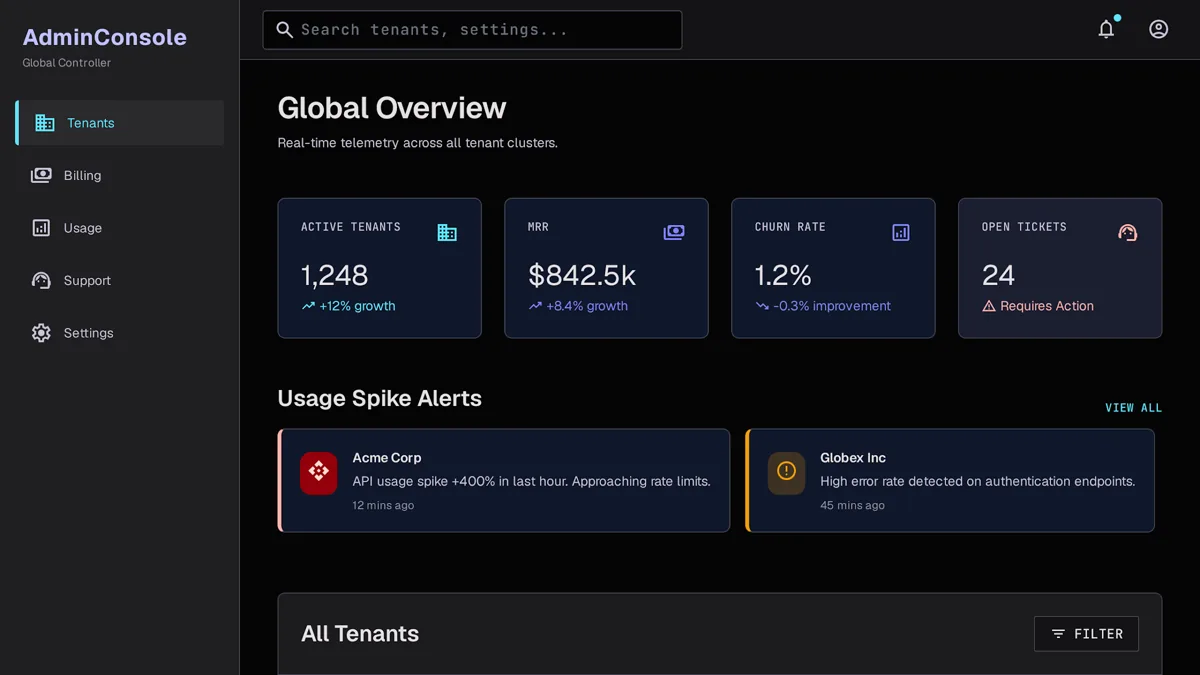Open the user account profile icon
Viewport: 1200px width, 675px height.
point(1158,29)
